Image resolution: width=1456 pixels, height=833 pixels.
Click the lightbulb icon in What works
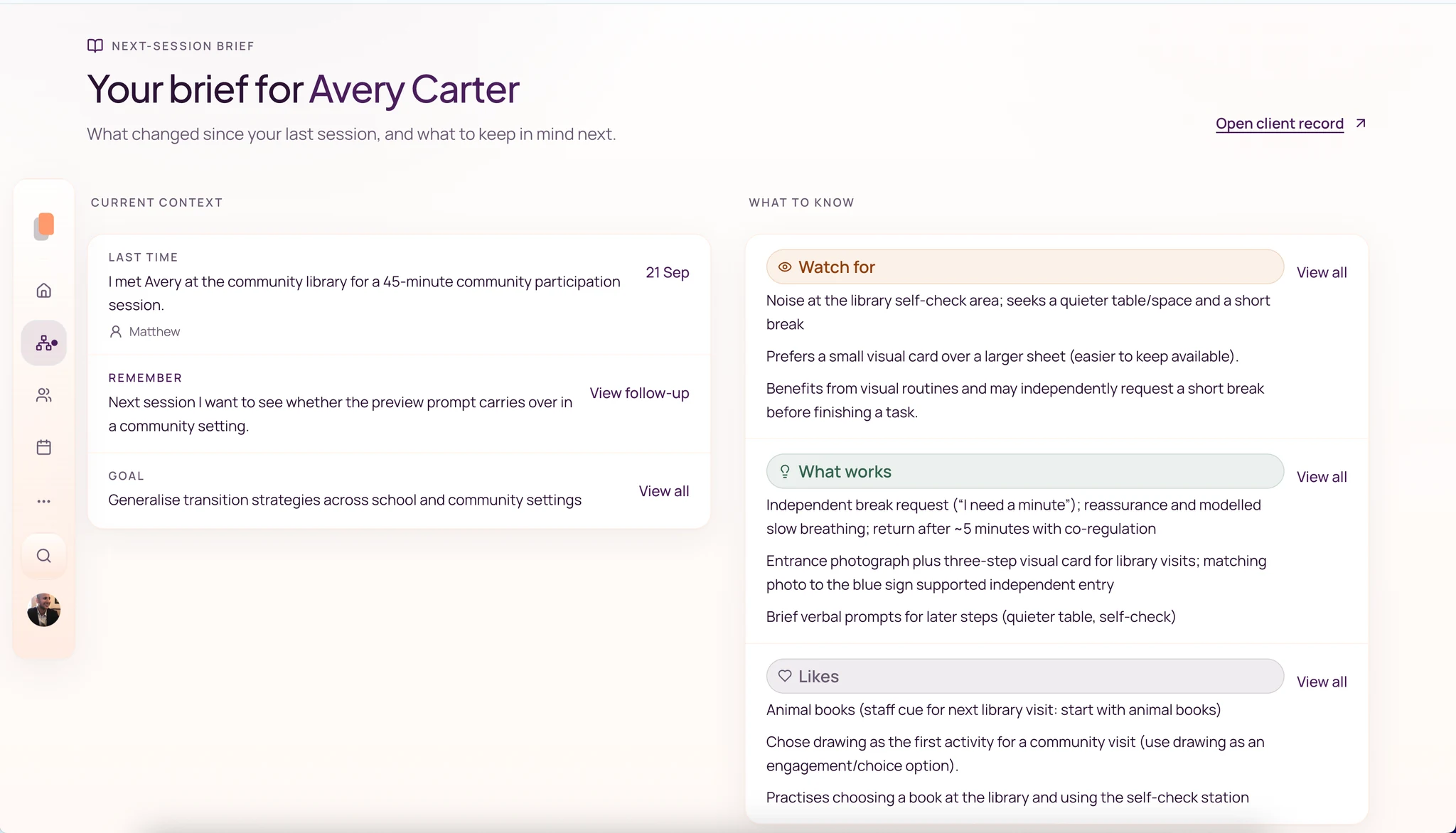point(785,472)
